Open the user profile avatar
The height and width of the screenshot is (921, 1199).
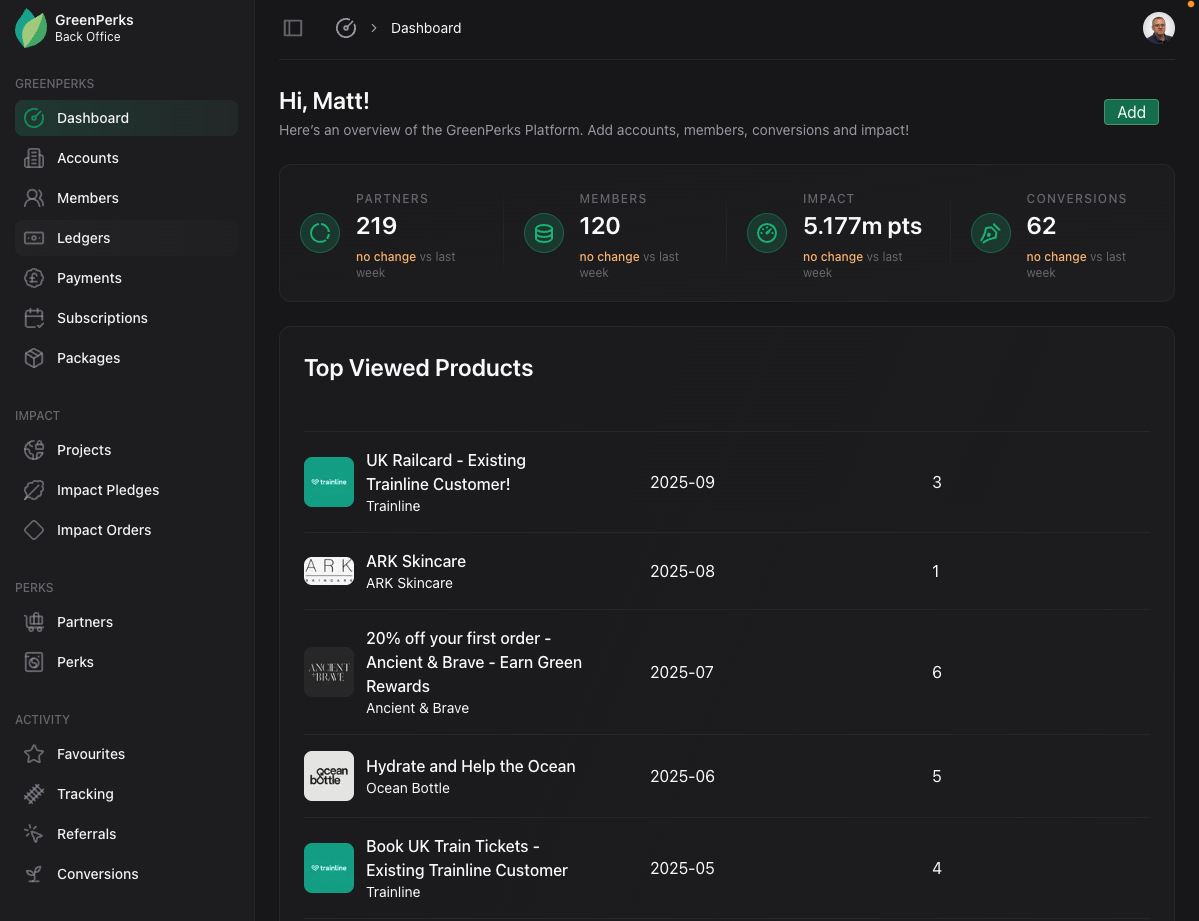[1158, 28]
